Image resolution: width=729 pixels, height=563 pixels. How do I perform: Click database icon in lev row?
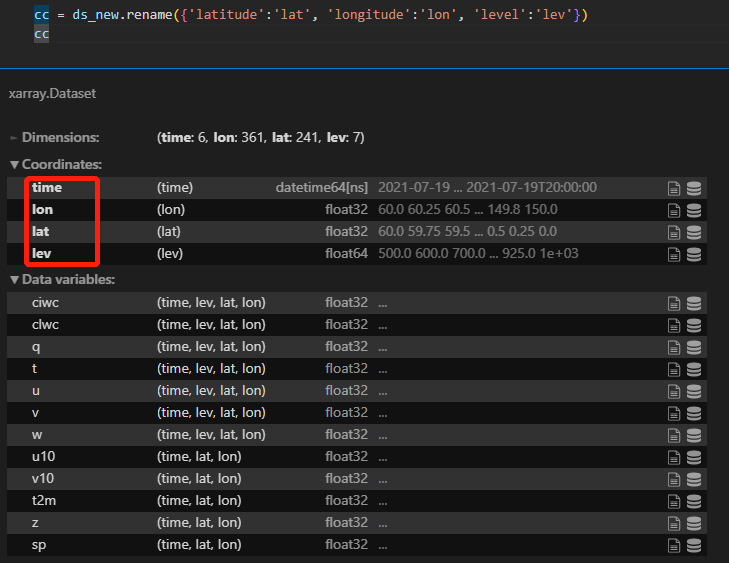(694, 254)
